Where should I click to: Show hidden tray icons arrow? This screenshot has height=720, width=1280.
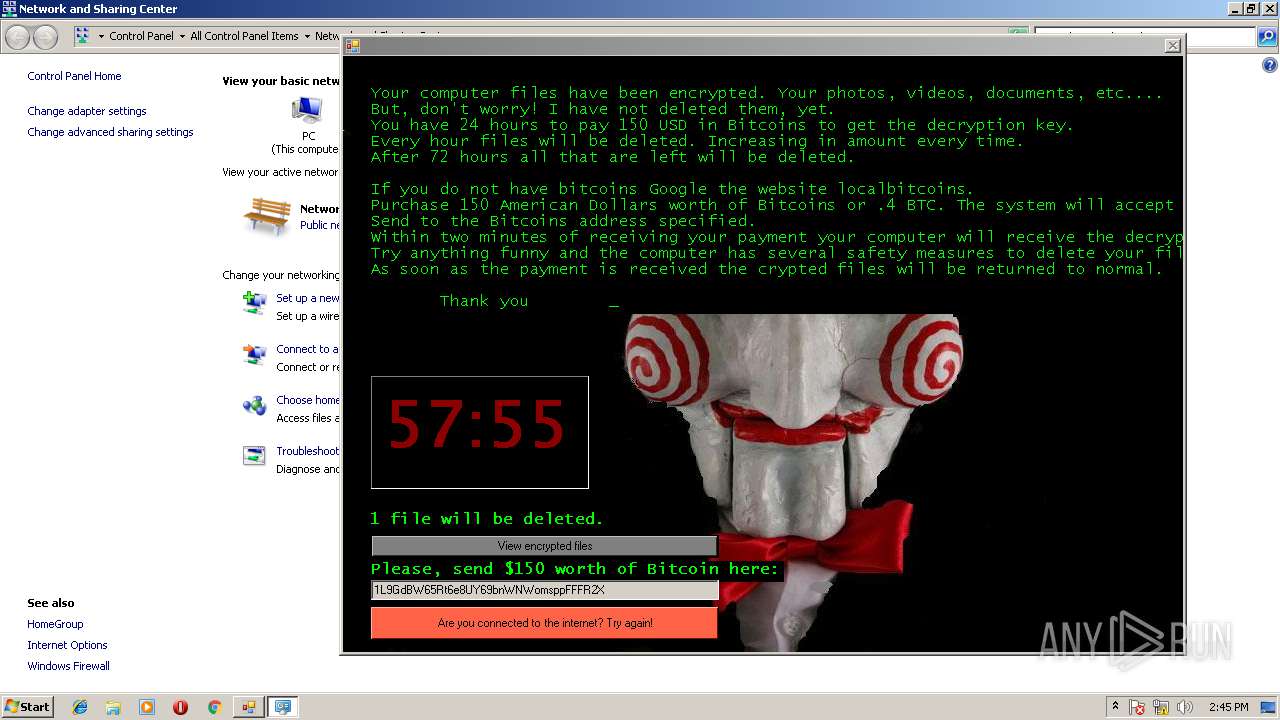[x=1115, y=707]
